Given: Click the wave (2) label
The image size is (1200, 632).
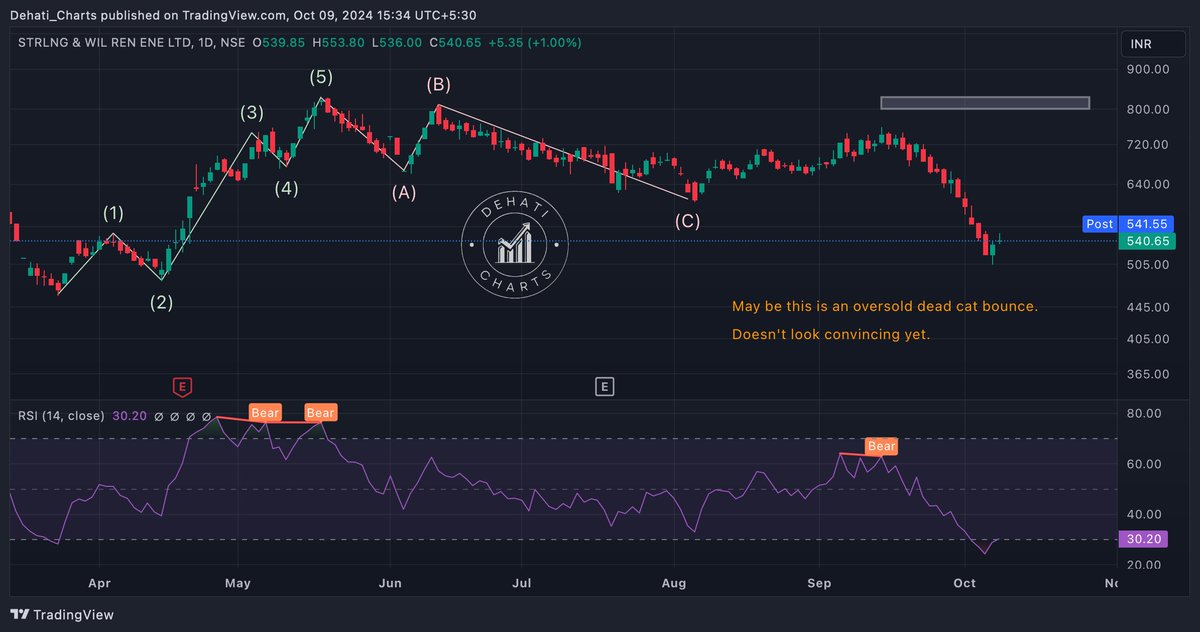Looking at the screenshot, I should 162,302.
